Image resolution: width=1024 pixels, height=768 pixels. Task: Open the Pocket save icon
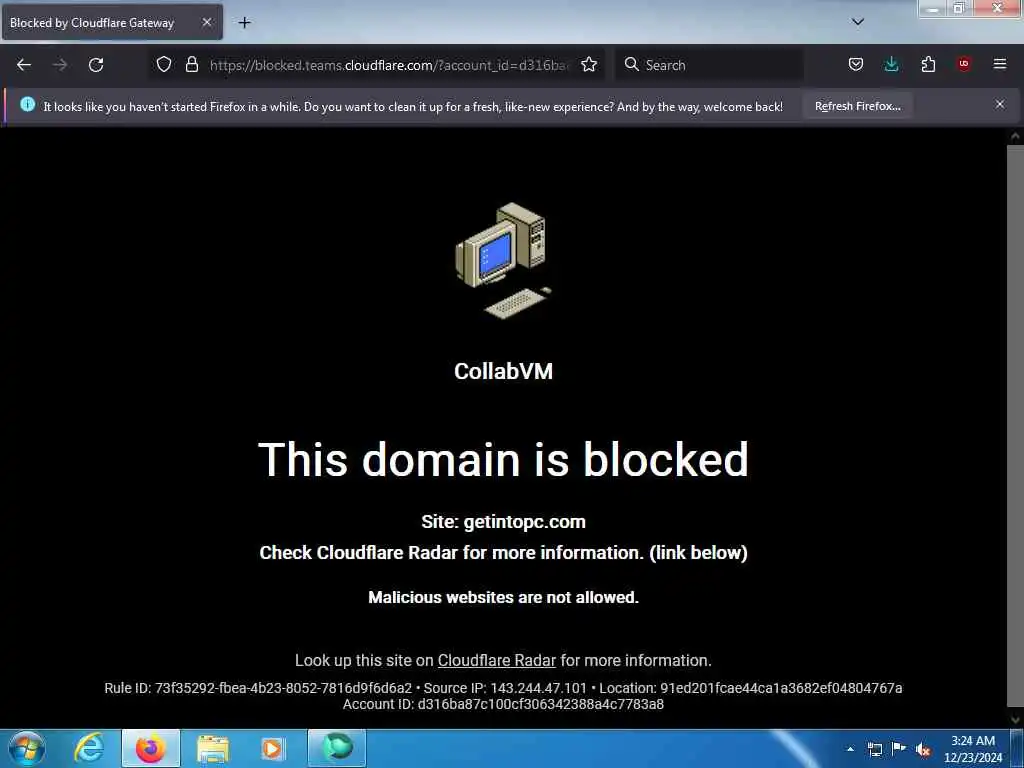[856, 64]
